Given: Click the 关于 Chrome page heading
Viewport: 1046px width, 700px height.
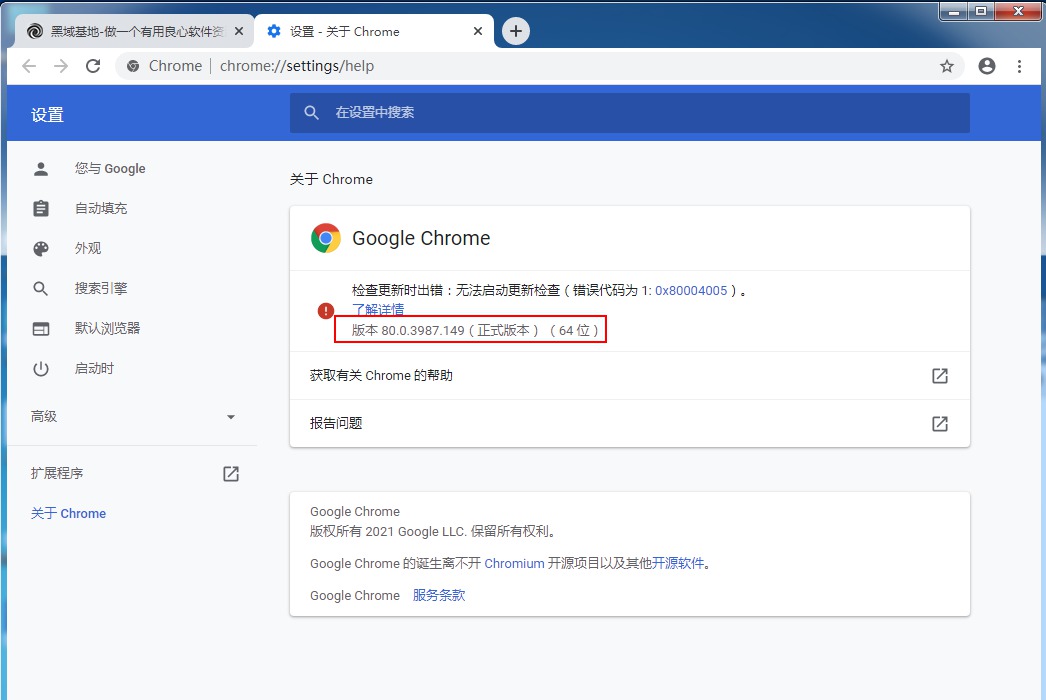Looking at the screenshot, I should 332,179.
